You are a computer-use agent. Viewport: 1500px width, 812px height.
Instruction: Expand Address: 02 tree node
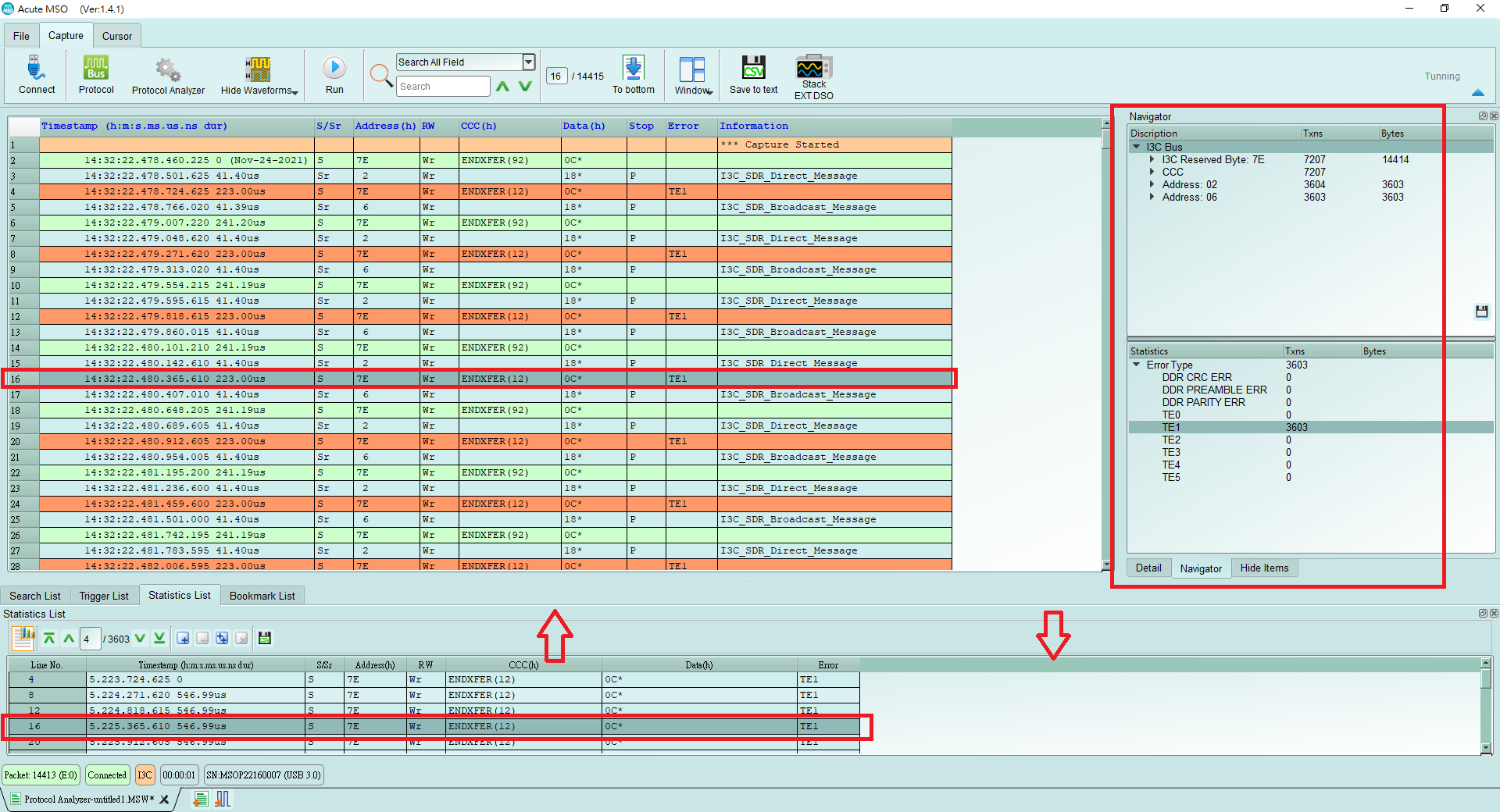tap(1152, 184)
